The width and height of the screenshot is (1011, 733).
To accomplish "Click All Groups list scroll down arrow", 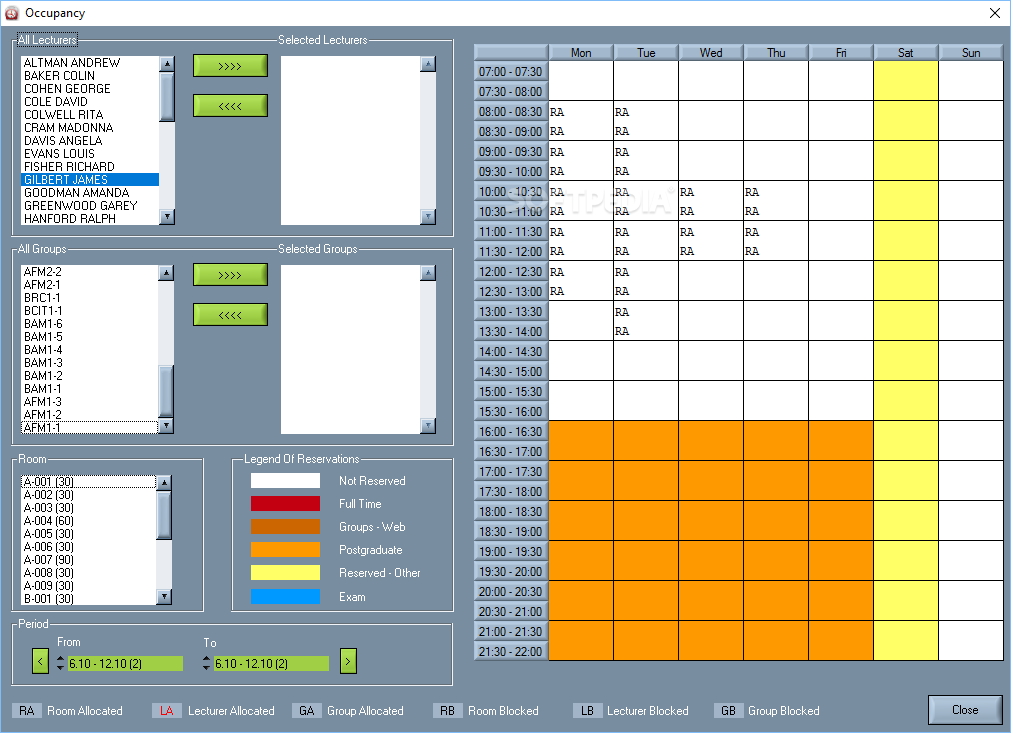I will click(166, 425).
